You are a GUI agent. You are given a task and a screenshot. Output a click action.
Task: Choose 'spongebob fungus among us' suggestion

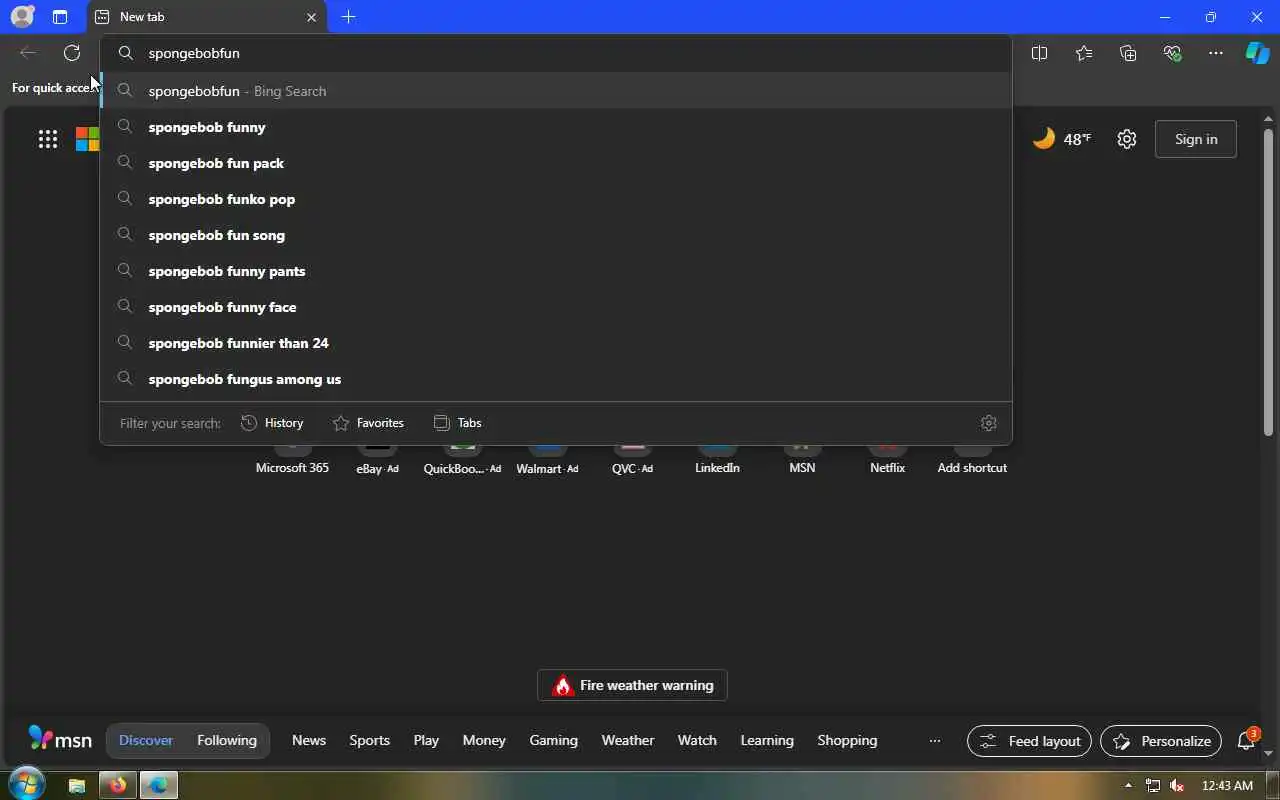pyautogui.click(x=556, y=379)
